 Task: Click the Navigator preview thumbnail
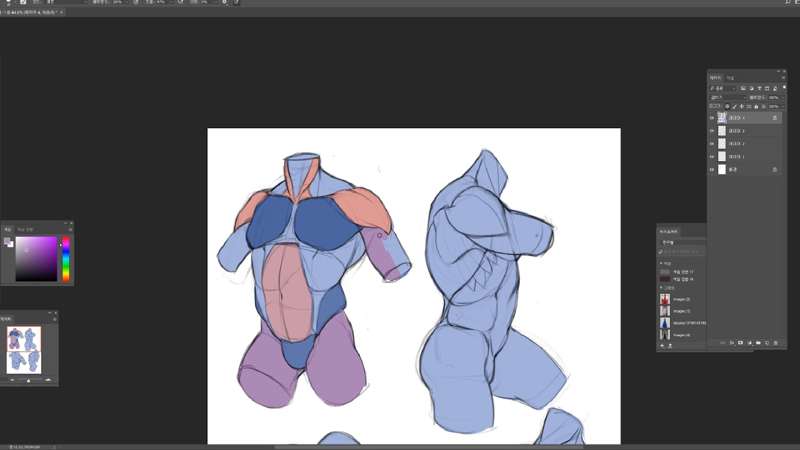point(24,350)
